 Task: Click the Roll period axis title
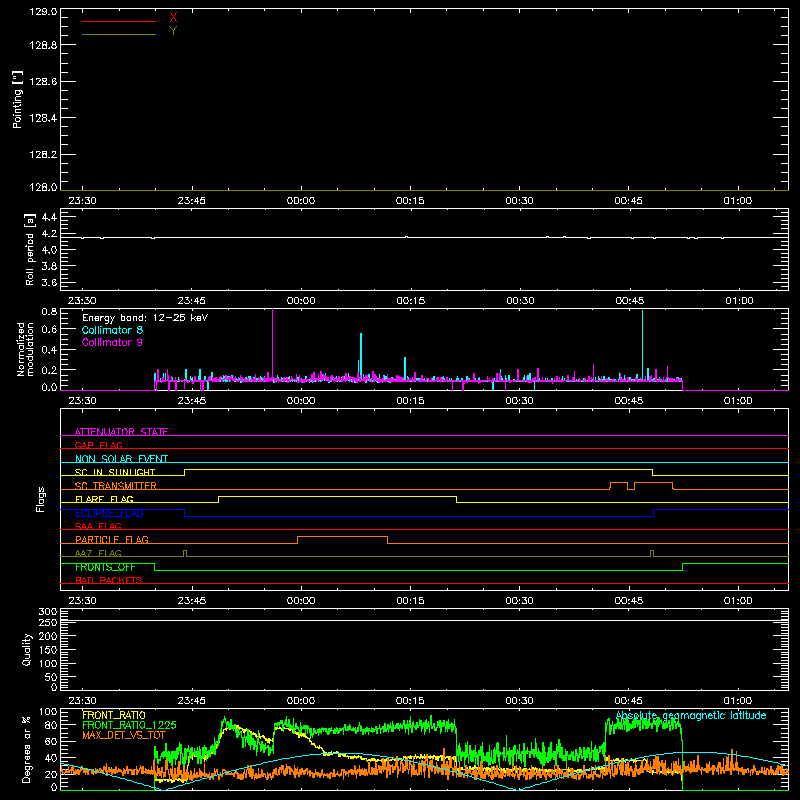pos(30,249)
